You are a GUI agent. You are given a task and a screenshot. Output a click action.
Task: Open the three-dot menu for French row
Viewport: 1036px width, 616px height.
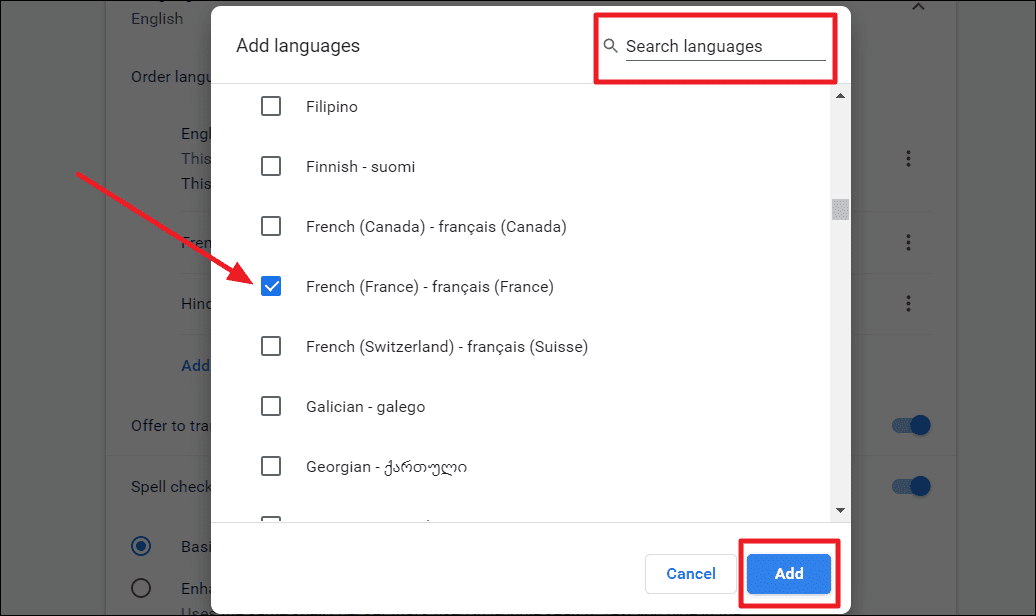[x=908, y=243]
